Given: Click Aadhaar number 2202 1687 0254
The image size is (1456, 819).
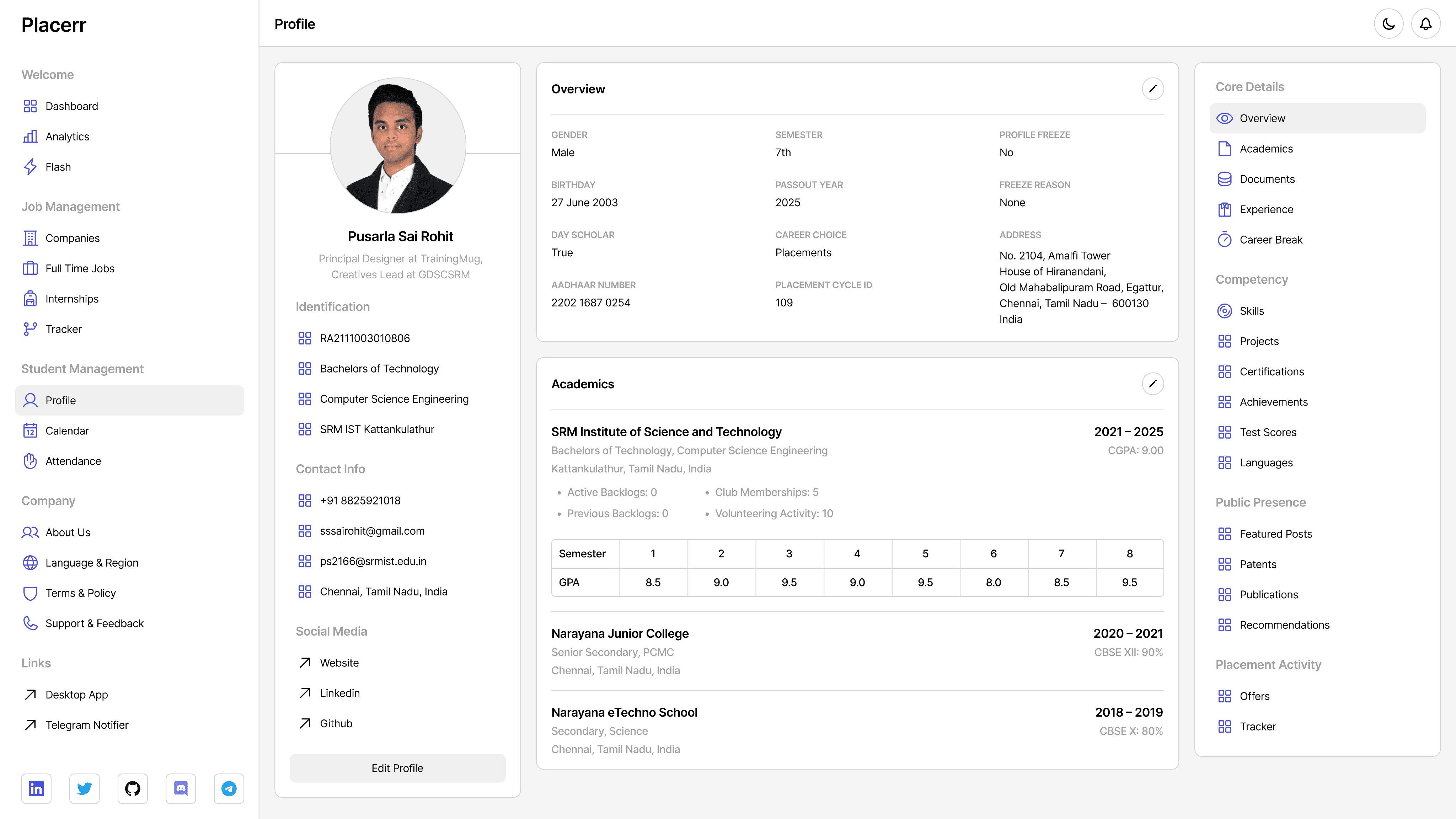Looking at the screenshot, I should (591, 303).
